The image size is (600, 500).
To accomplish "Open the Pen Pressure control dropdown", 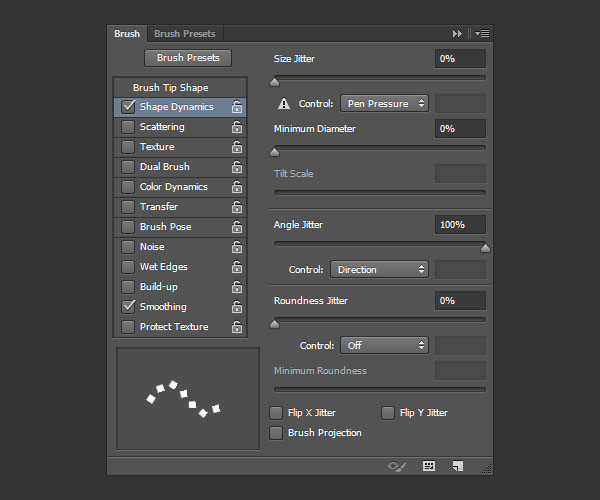I will [384, 103].
